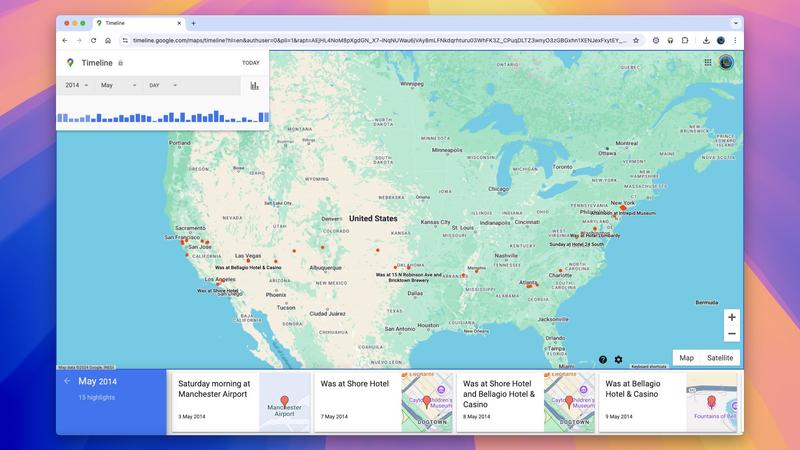Screen dimensions: 800x450
Task: Reload the Timeline page
Action: [x=93, y=40]
